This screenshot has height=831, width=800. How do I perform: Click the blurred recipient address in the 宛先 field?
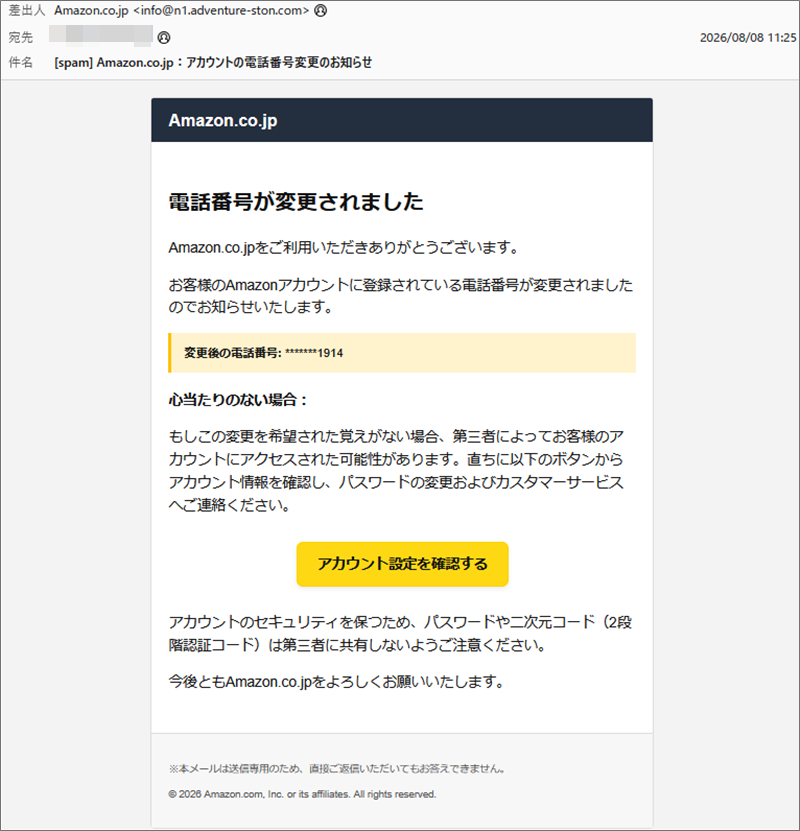(x=101, y=34)
